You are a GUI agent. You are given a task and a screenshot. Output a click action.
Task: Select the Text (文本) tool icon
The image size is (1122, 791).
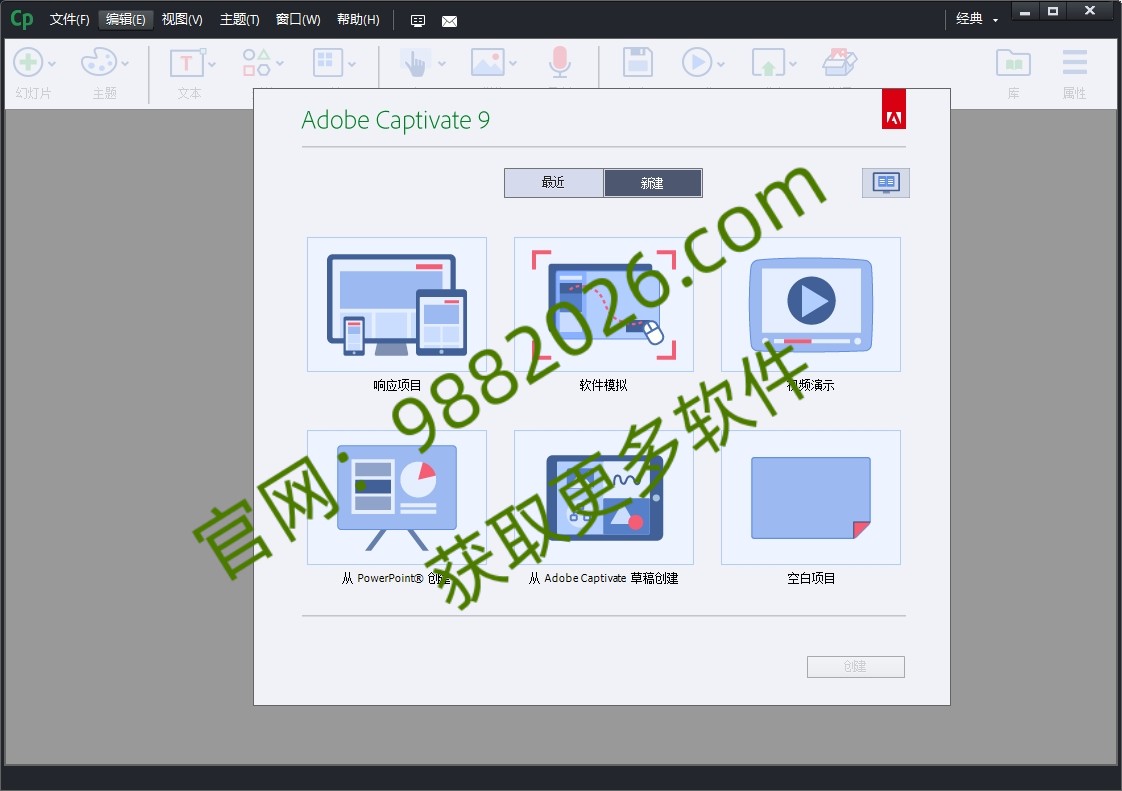pos(187,62)
